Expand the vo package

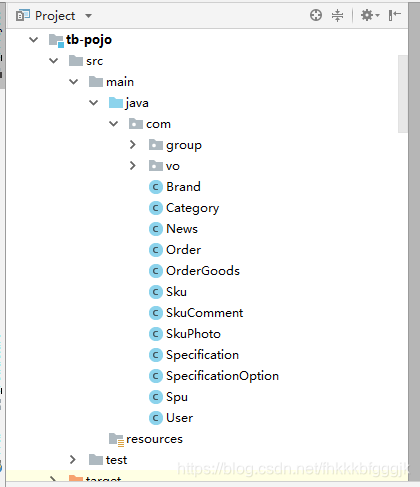(133, 166)
